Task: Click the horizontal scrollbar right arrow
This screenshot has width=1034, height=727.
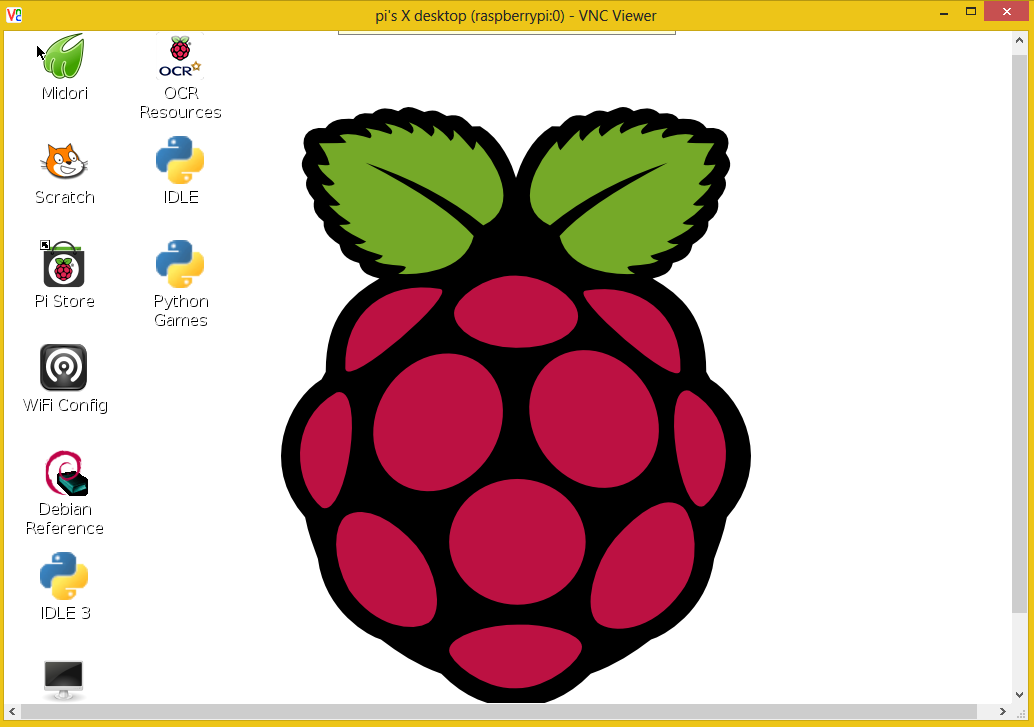Action: [1002, 711]
